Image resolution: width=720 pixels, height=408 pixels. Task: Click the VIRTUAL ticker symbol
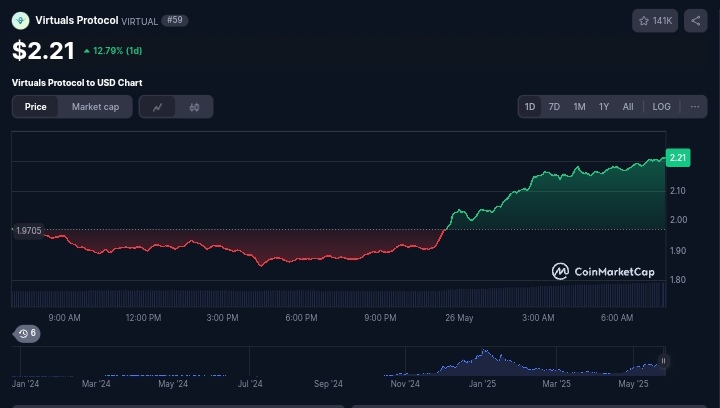(x=140, y=22)
